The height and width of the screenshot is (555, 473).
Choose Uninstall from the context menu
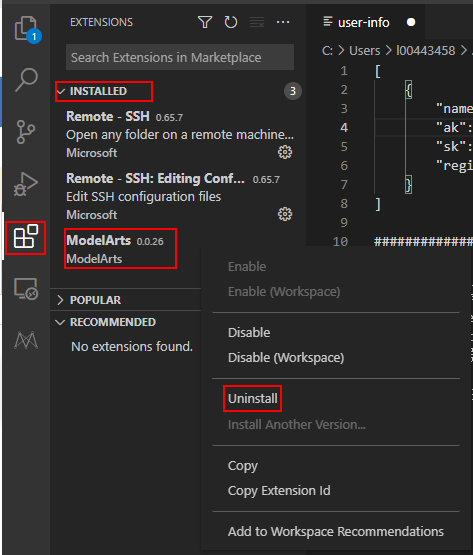(x=253, y=399)
